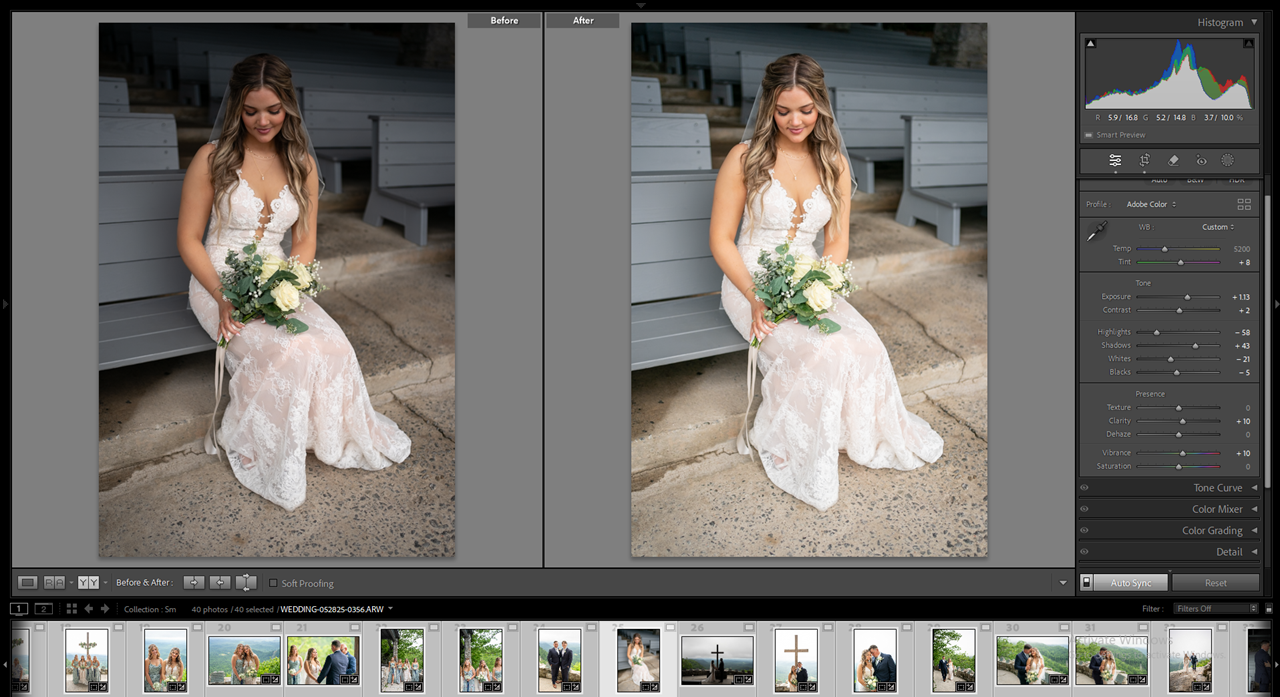The height and width of the screenshot is (697, 1280).
Task: Open the WEDDING-052825-0356.ARW filename dropdown
Action: (390, 608)
